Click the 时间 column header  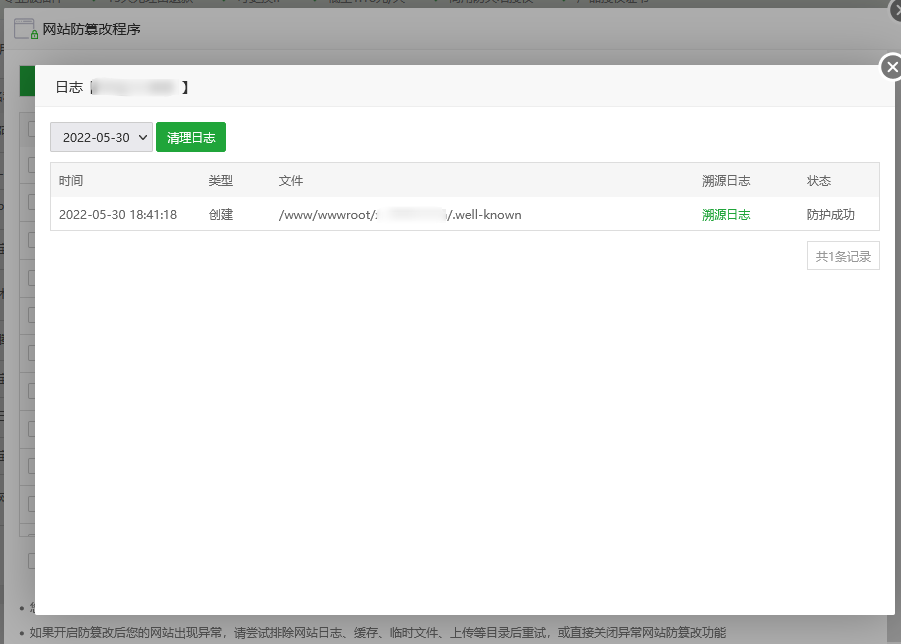(x=71, y=180)
